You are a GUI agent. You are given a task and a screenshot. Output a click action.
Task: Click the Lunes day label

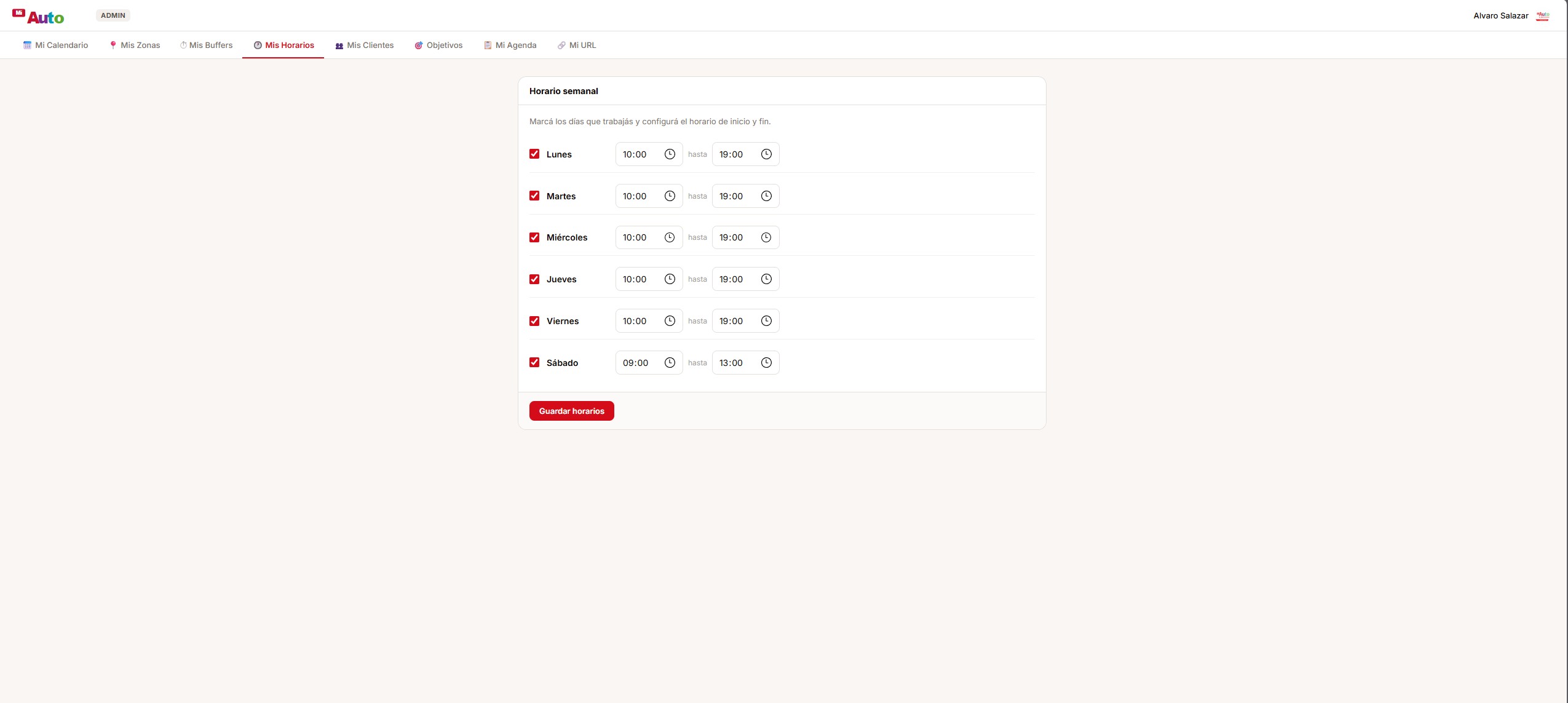[x=559, y=154]
